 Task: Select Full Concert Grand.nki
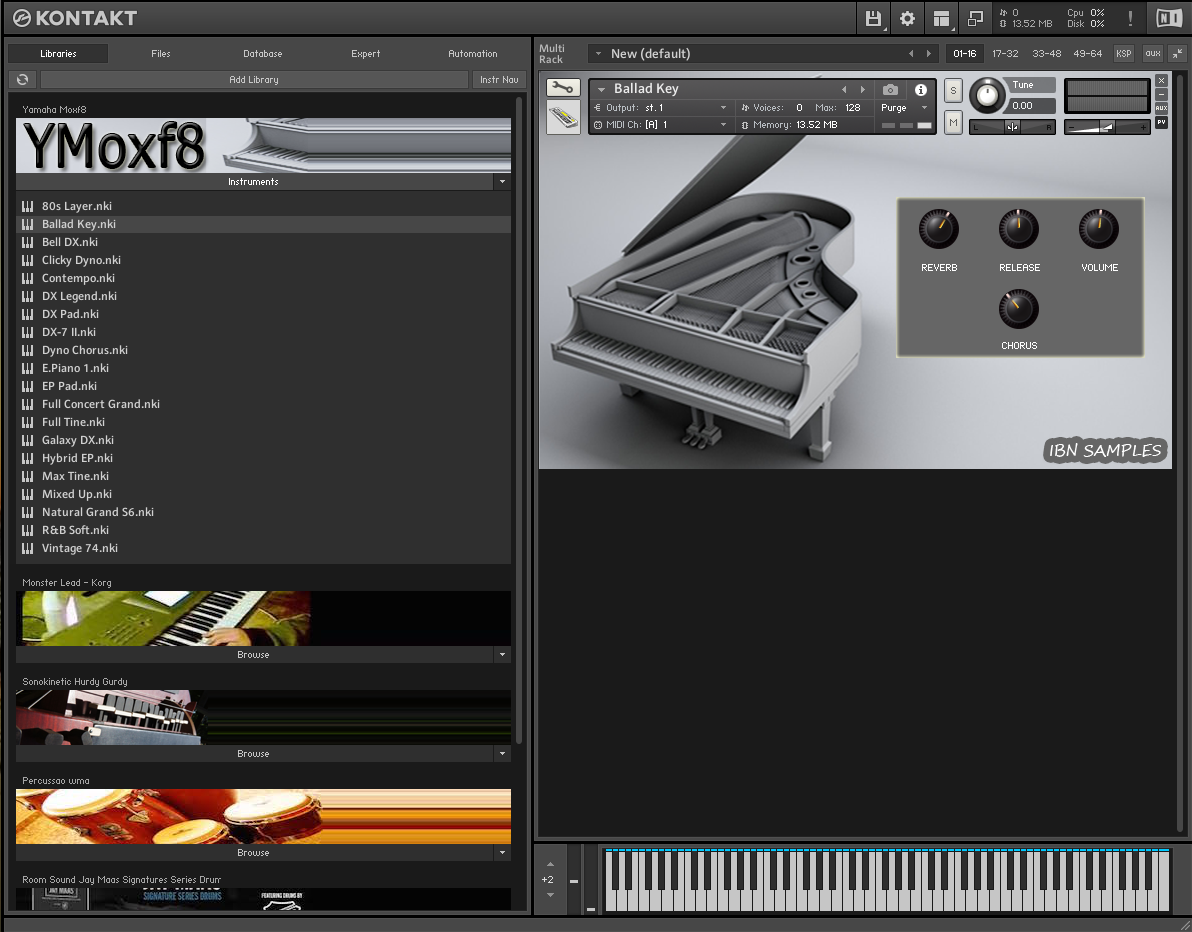[263, 404]
